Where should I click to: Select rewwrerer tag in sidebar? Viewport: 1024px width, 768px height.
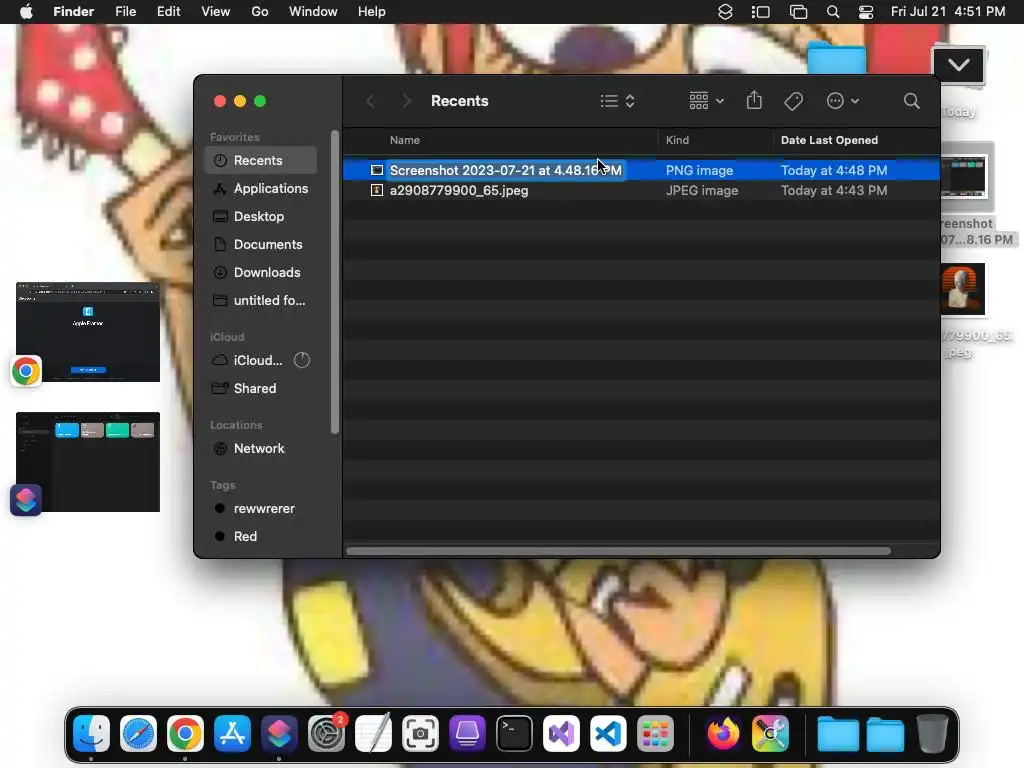click(x=260, y=509)
